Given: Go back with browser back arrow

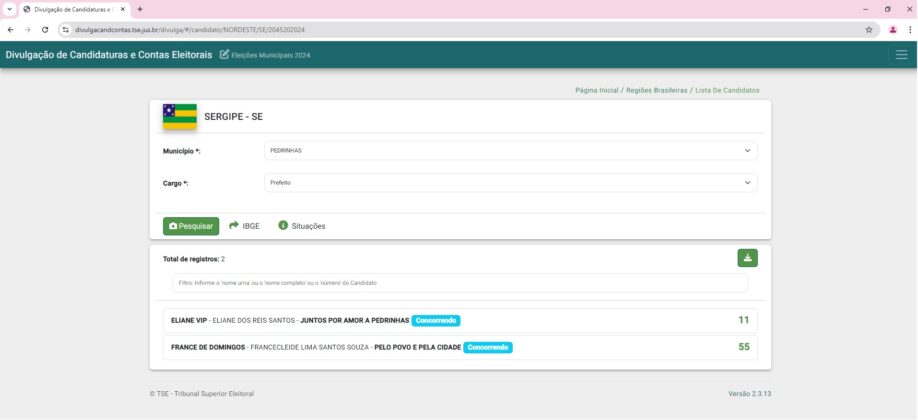Looking at the screenshot, I should point(11,29).
